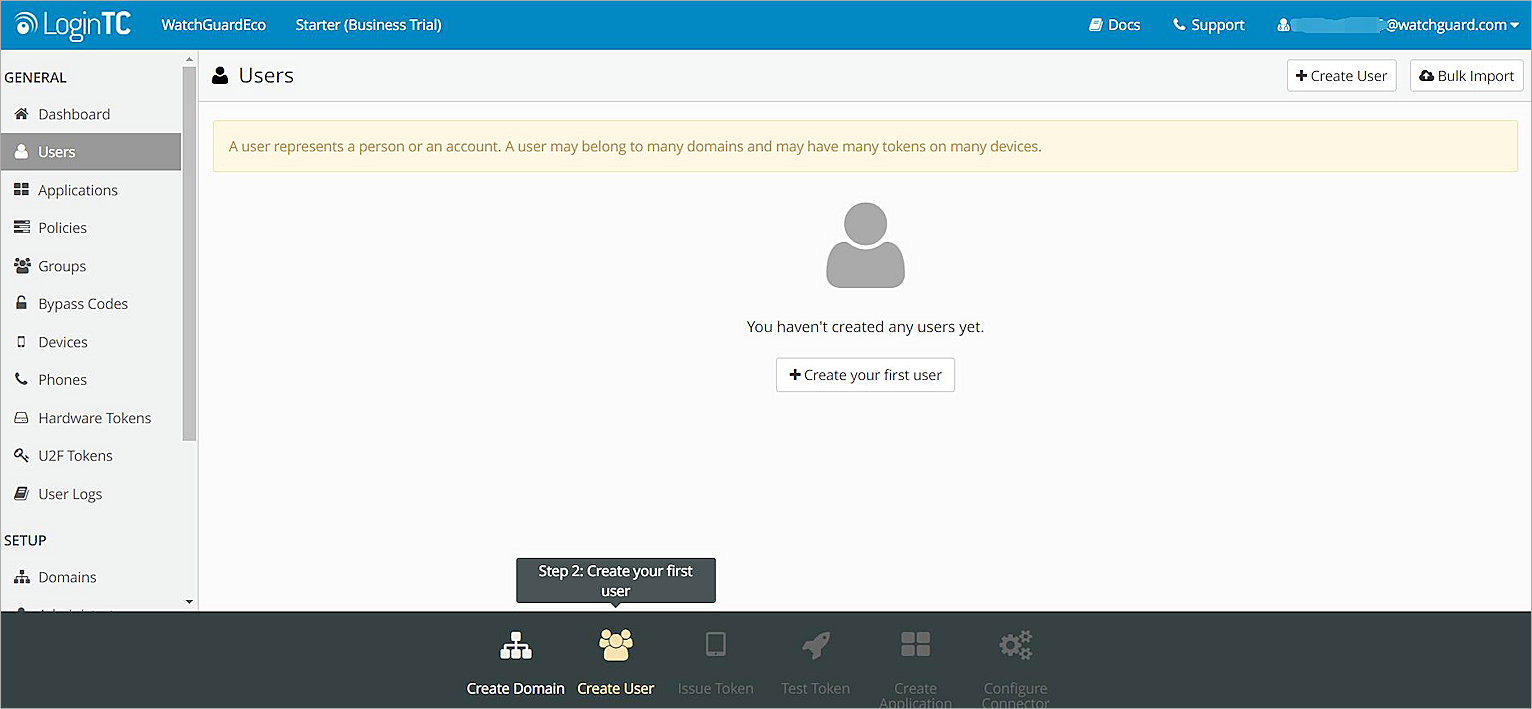Image resolution: width=1532 pixels, height=709 pixels.
Task: Select the Bypass Codes lock icon
Action: pyautogui.click(x=22, y=303)
